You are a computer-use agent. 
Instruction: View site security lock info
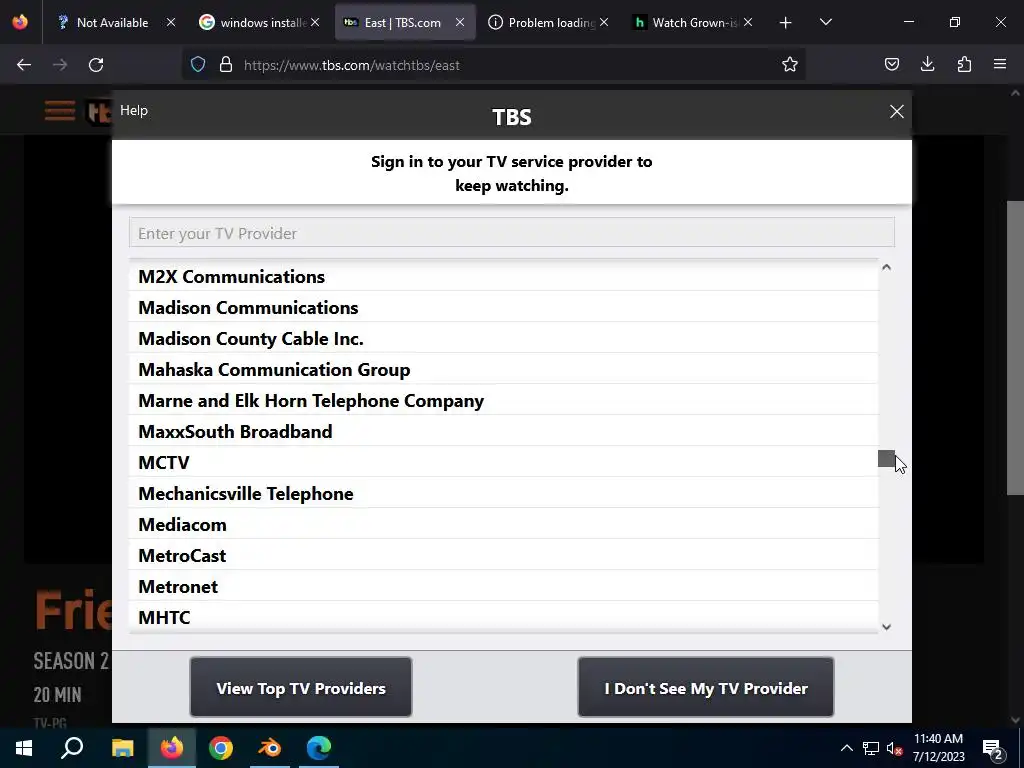tap(226, 65)
